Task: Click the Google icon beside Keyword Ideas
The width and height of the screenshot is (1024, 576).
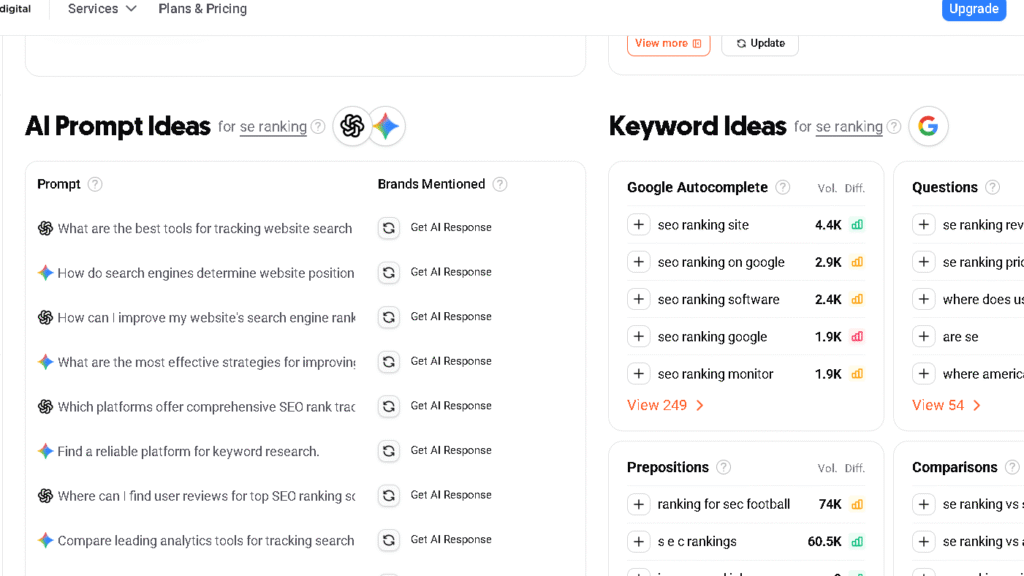Action: point(928,126)
